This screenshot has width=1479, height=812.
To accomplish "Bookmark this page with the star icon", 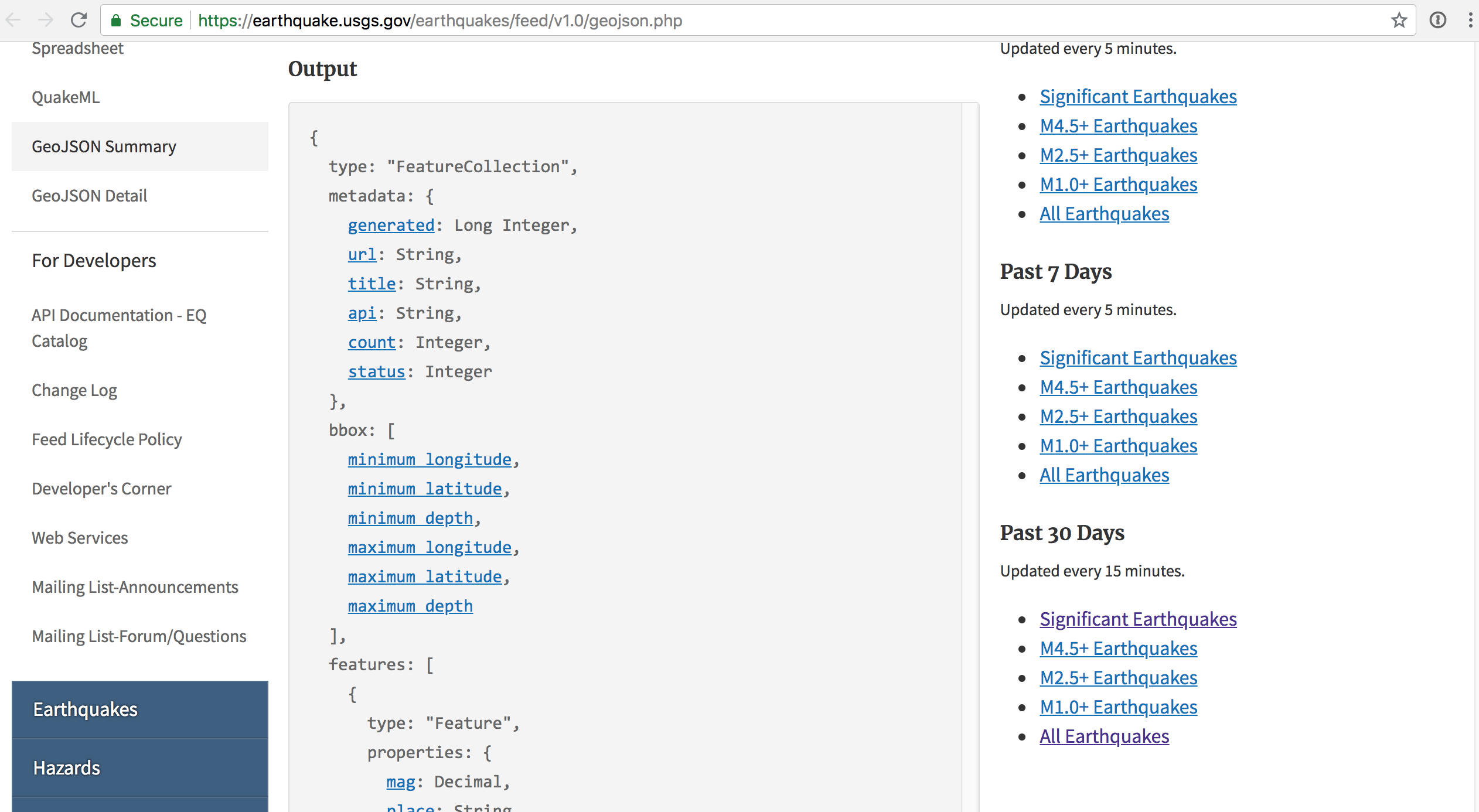I will tap(1399, 21).
